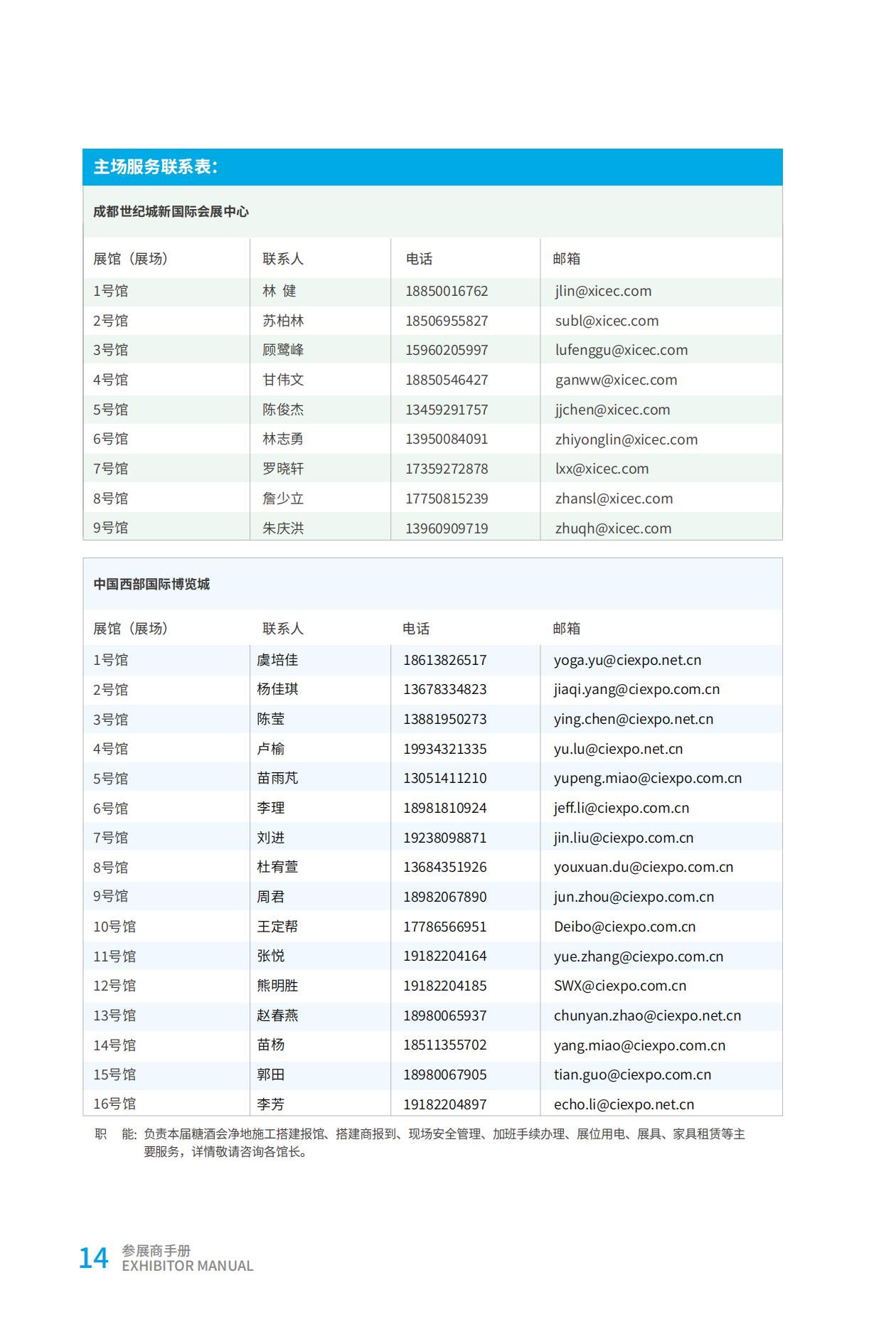Viewport: 896px width, 1344px height.
Task: Open the lufenggu@xicec.com email link
Action: tap(621, 350)
